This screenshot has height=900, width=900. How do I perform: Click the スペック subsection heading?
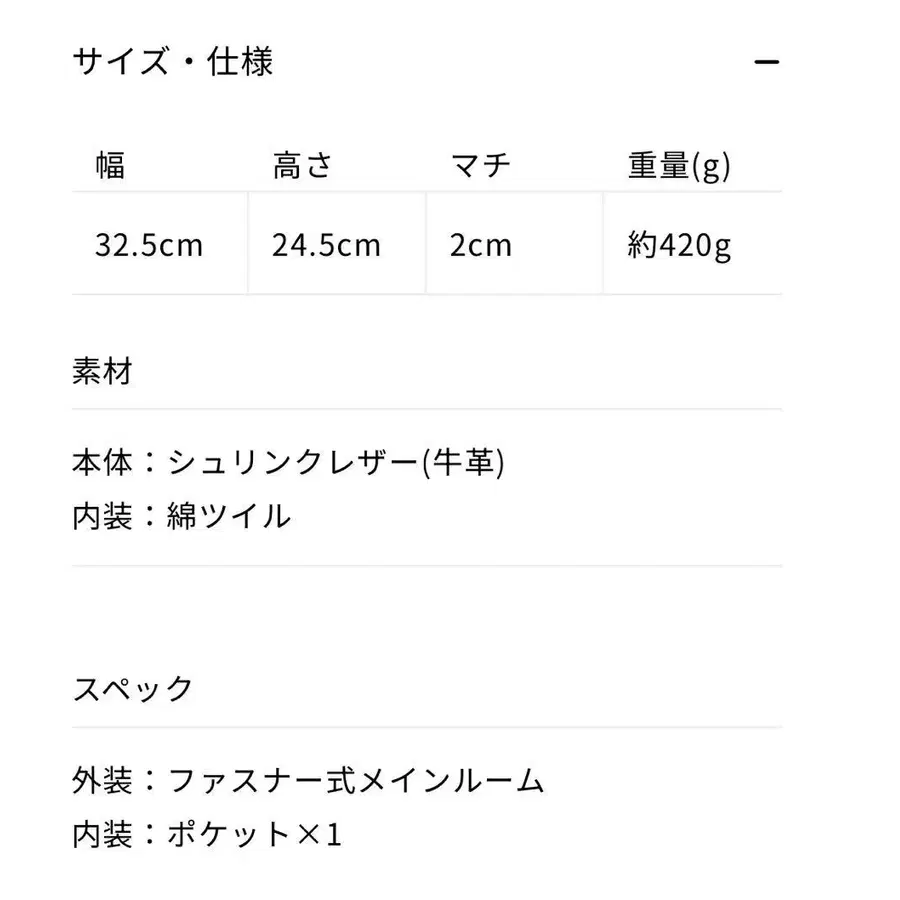(x=133, y=688)
